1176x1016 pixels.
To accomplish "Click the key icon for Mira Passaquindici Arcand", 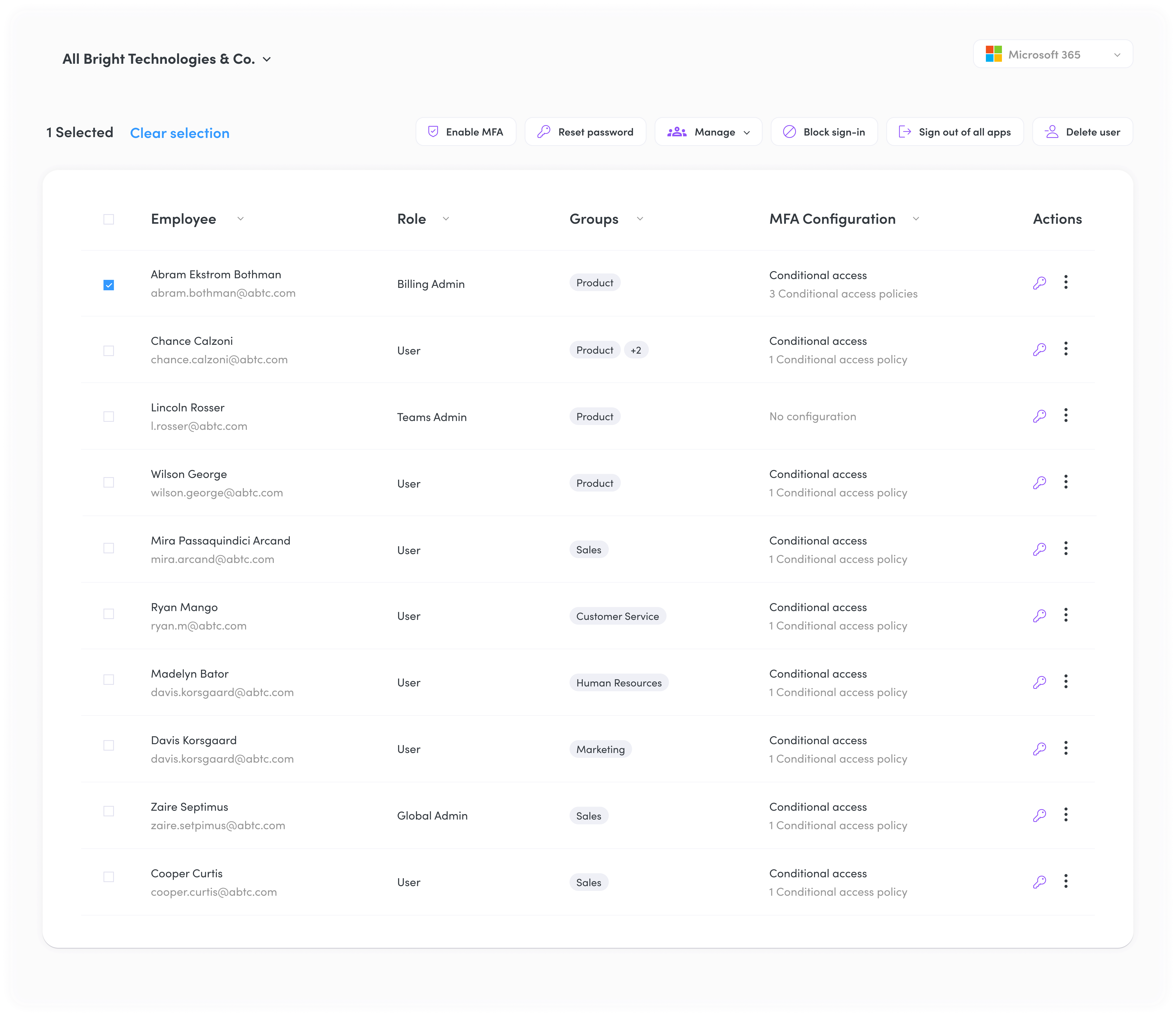I will (1039, 549).
